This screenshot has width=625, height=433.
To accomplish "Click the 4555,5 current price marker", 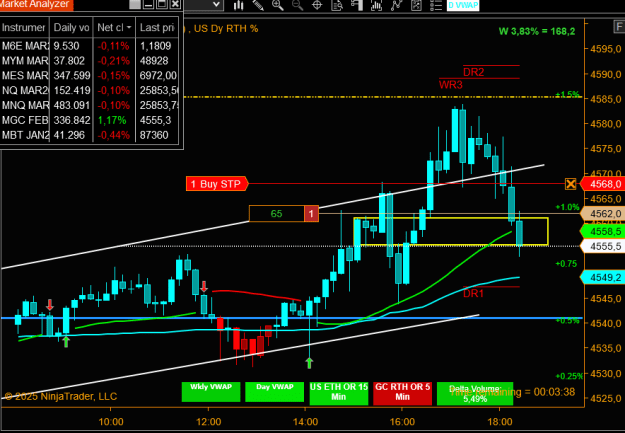I will [604, 246].
